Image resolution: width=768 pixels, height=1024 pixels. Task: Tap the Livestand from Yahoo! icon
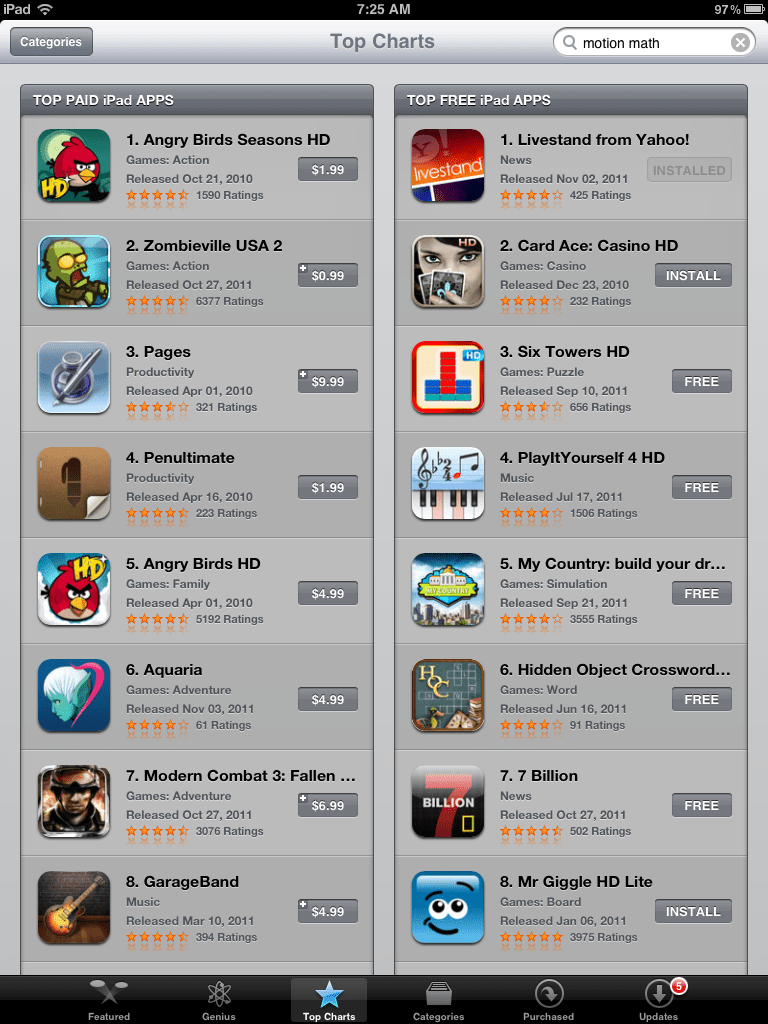pyautogui.click(x=448, y=165)
